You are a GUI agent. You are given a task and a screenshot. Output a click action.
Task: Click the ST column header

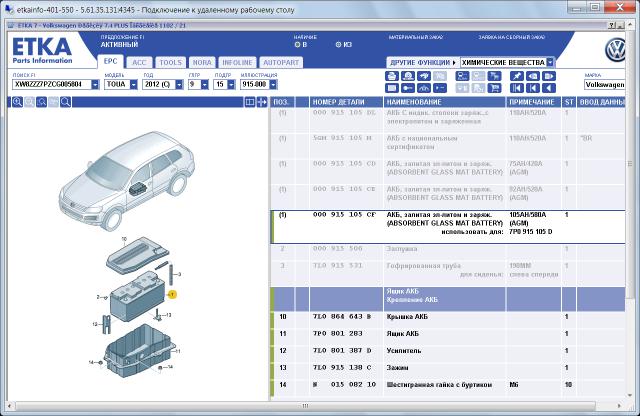pyautogui.click(x=569, y=102)
